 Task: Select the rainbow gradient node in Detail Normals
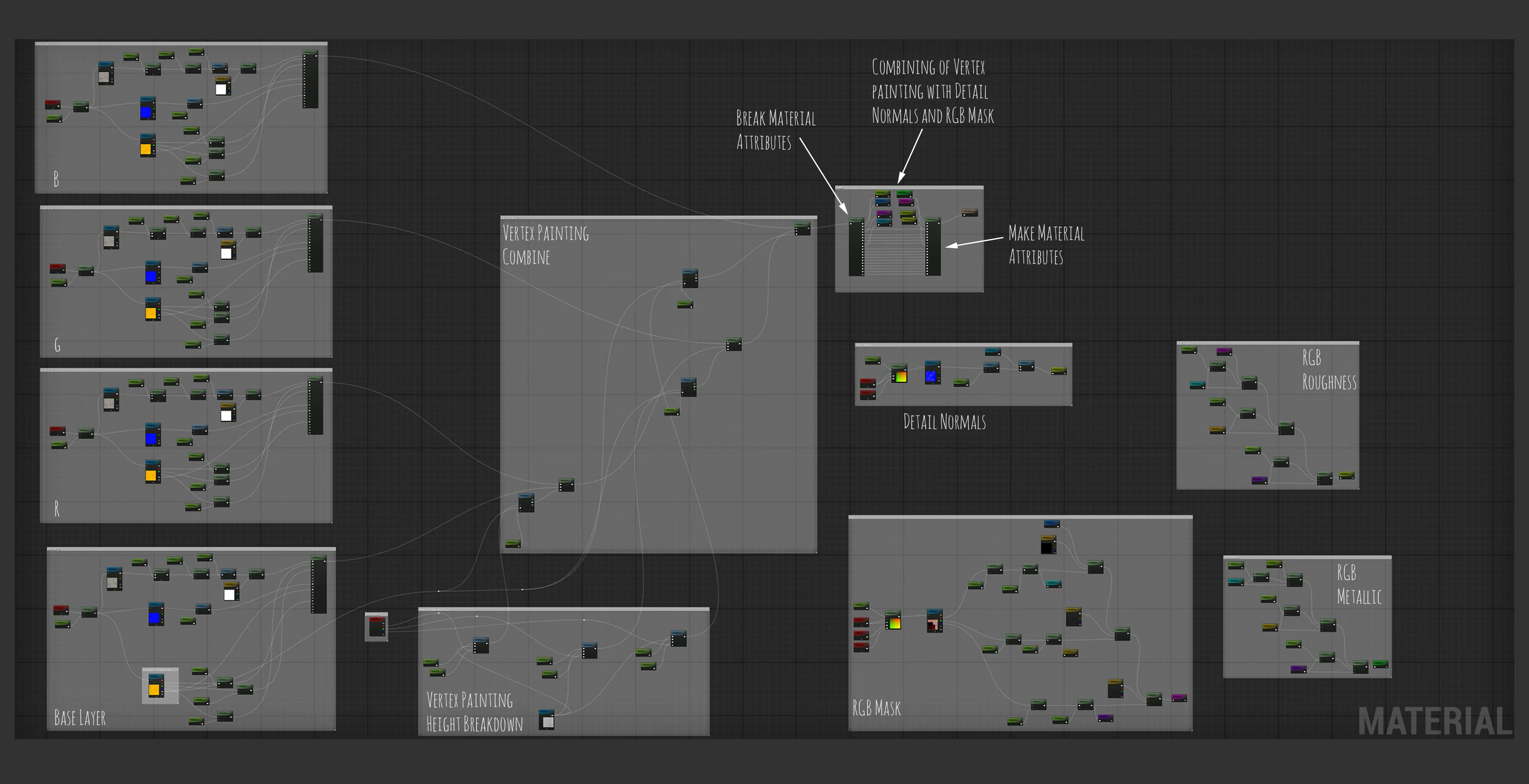coord(899,374)
